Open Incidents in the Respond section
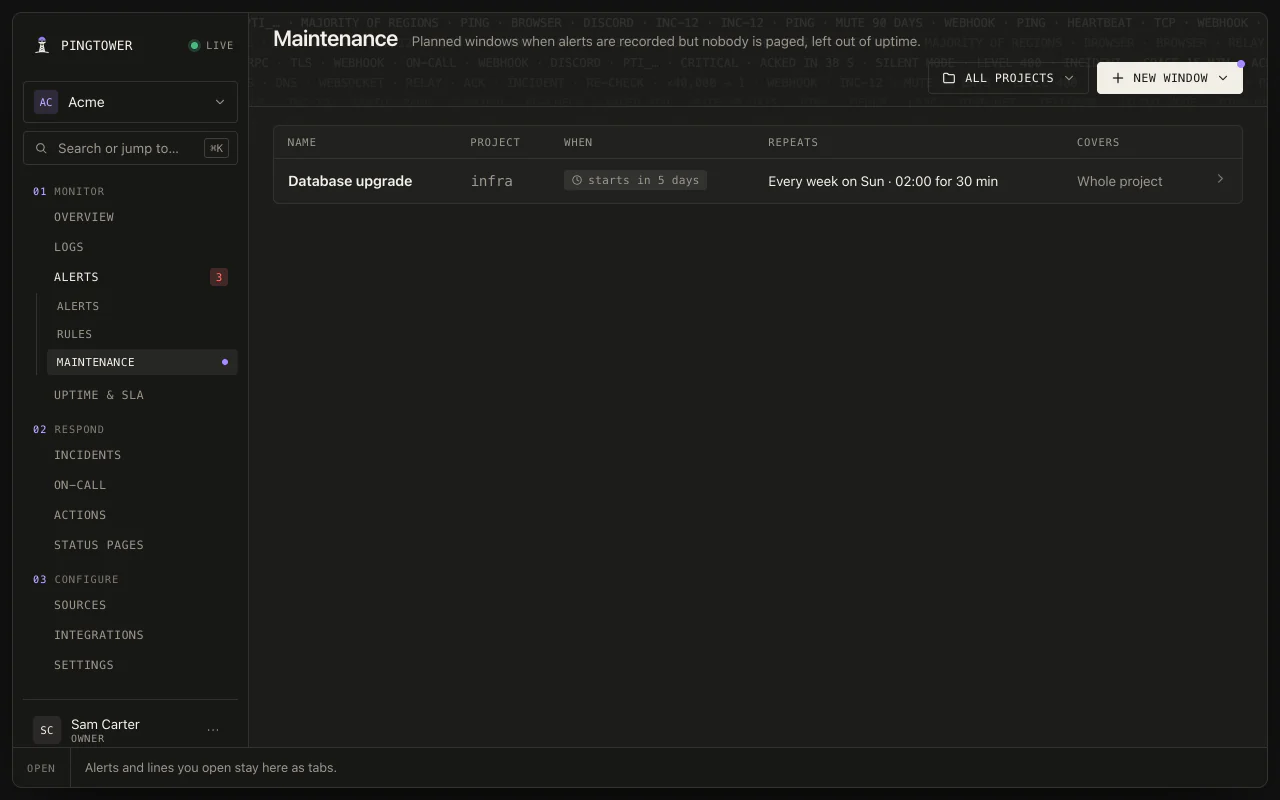Viewport: 1280px width, 800px height. [87, 455]
